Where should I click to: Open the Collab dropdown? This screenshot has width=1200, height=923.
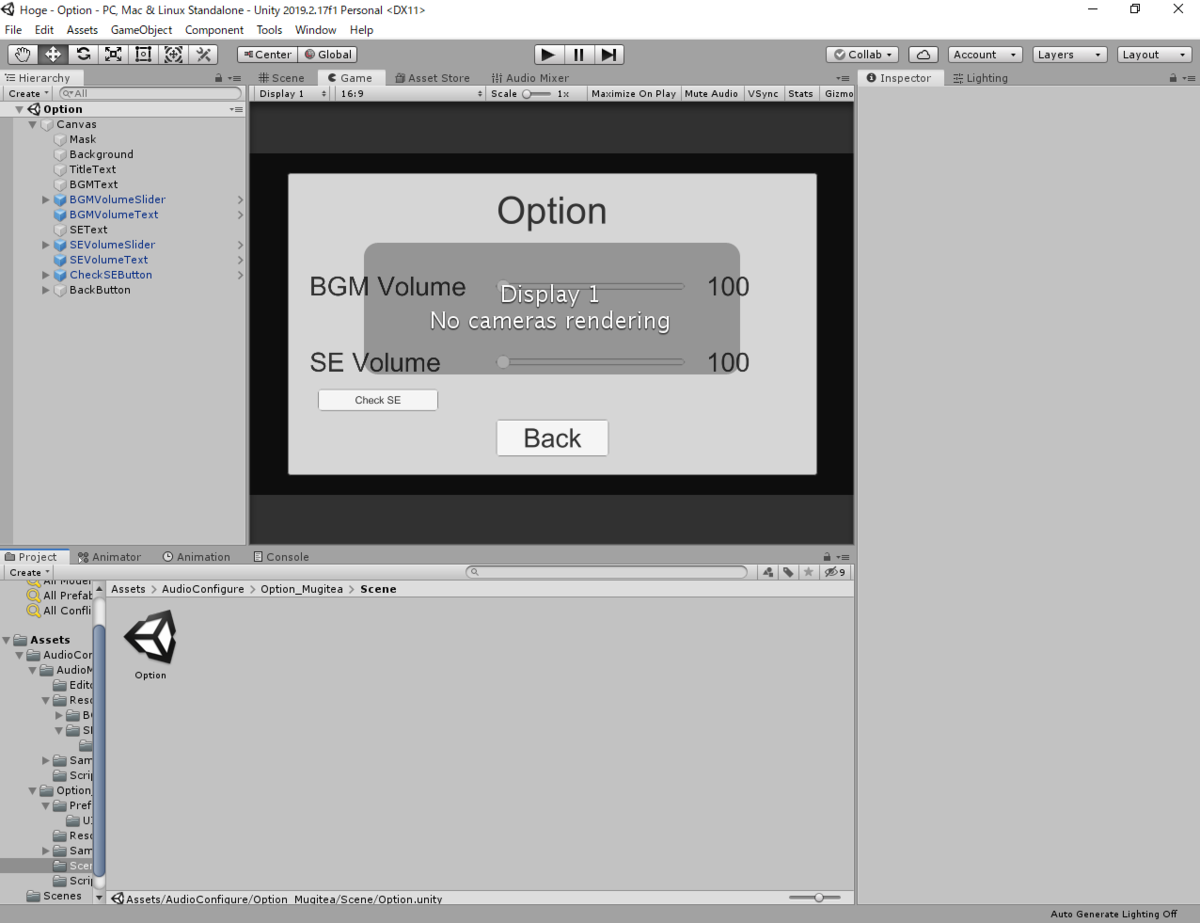pyautogui.click(x=862, y=54)
